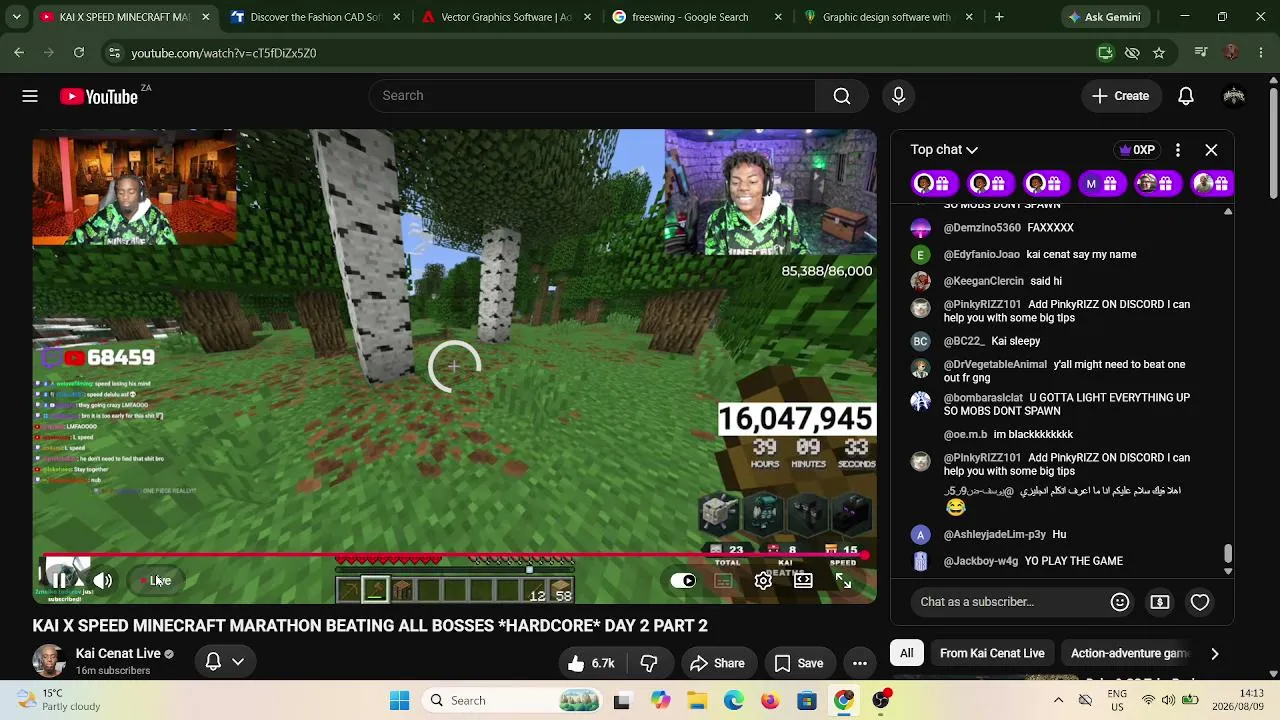This screenshot has width=1280, height=720.
Task: Select 'From Kai Cenat Live' chip
Action: pos(992,653)
